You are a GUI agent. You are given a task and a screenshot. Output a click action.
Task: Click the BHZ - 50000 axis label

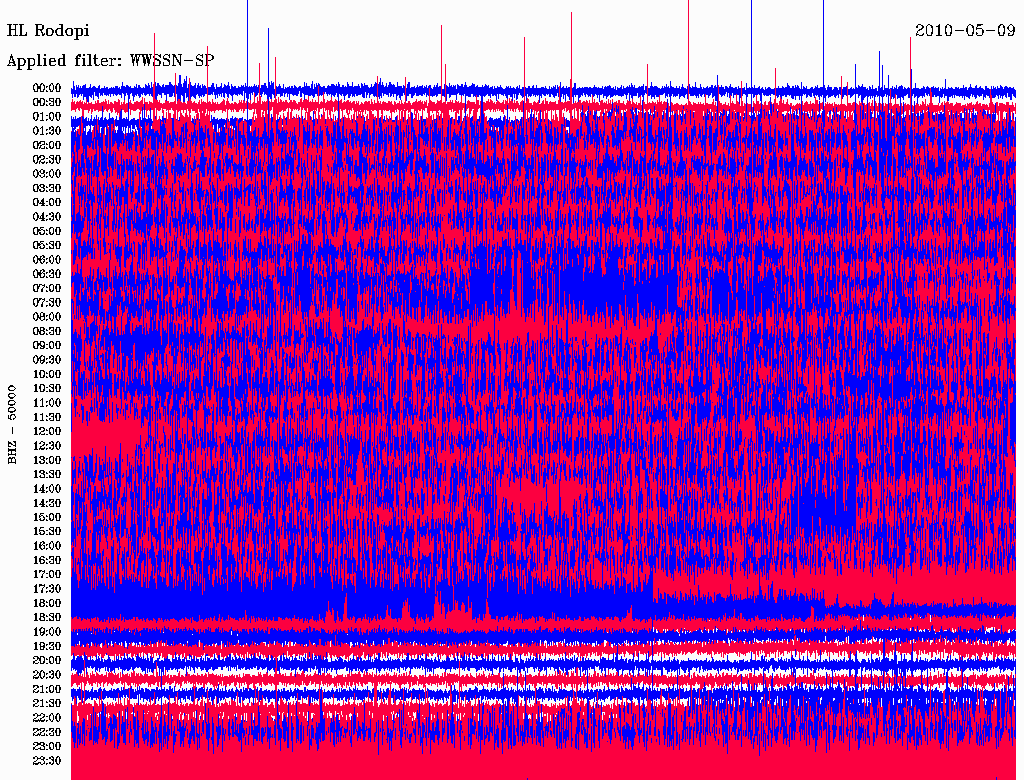[x=12, y=424]
